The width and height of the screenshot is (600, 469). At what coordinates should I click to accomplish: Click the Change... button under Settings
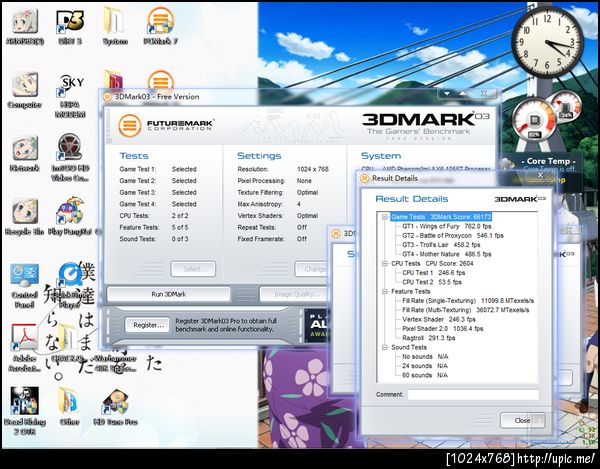[312, 269]
